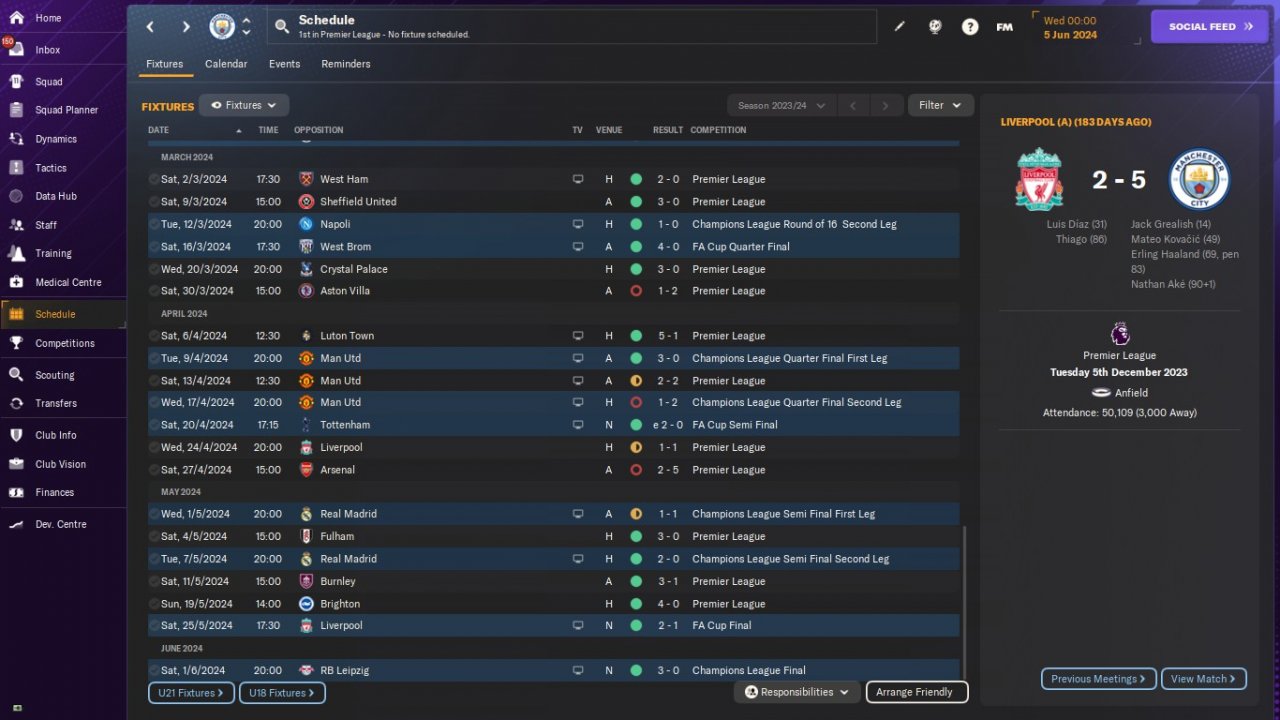Open the Squad Planner sidebar icon
Viewport: 1280px width, 720px height.
coord(16,110)
